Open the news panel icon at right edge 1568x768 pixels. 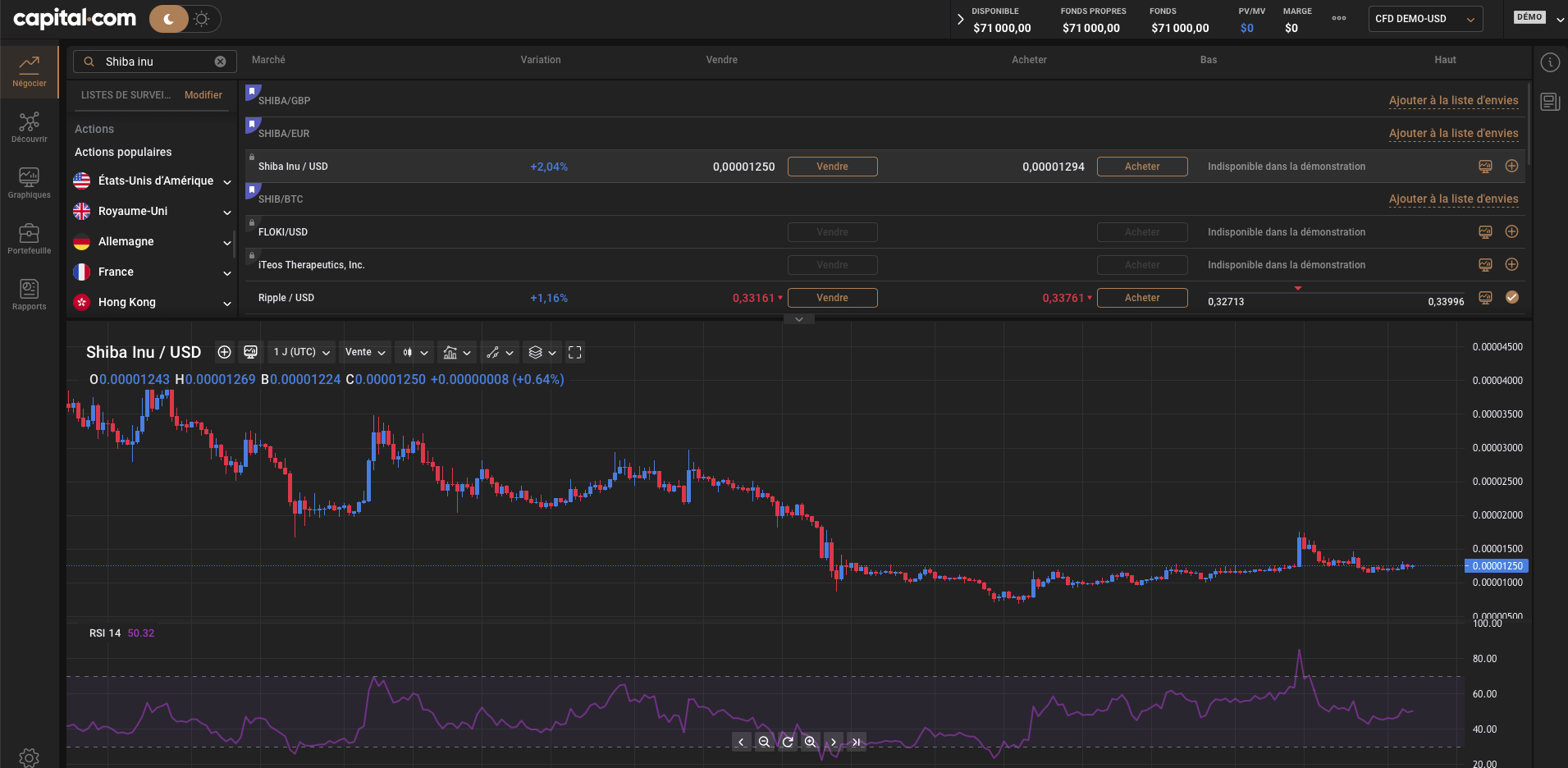(x=1550, y=102)
